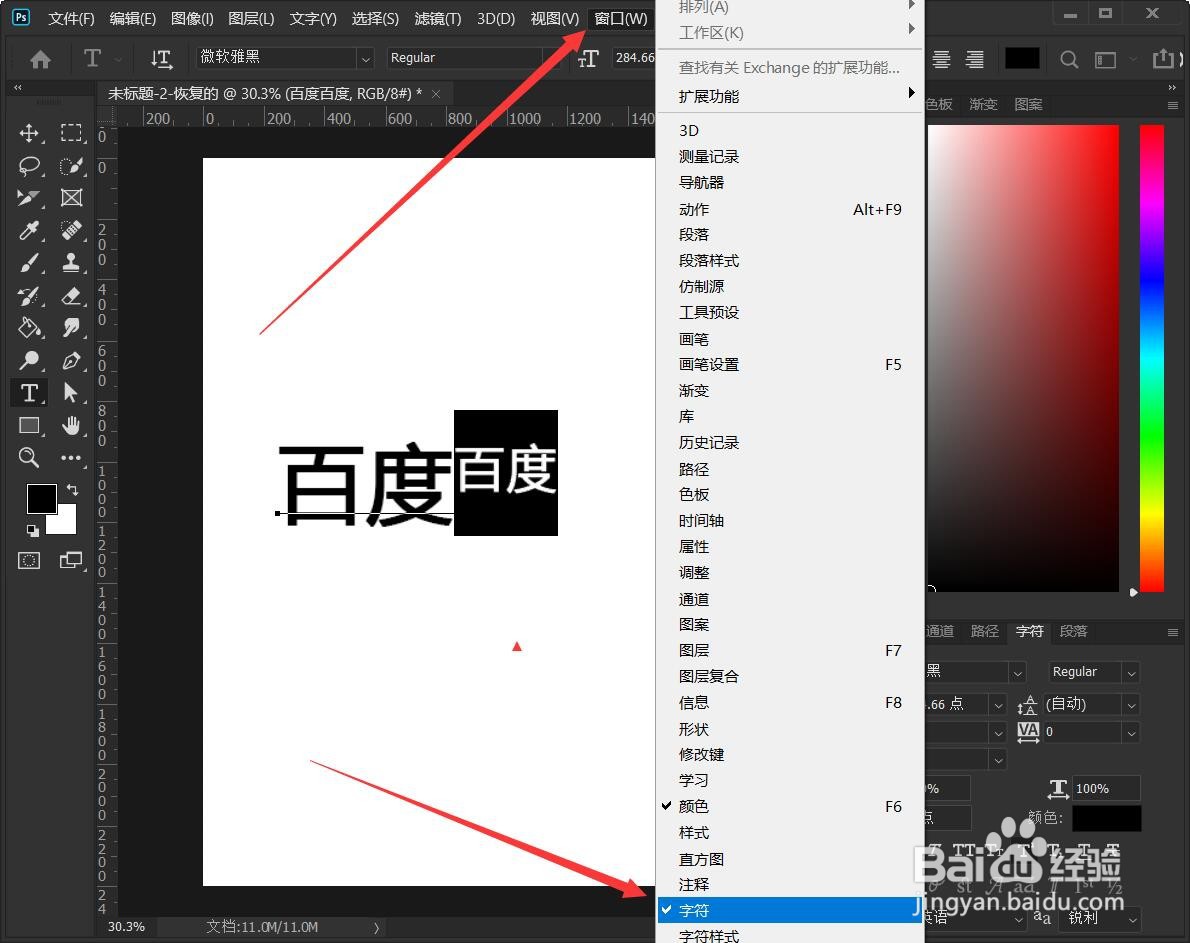Open the Edit Toolbar three-dots button
The width and height of the screenshot is (1190, 943).
pyautogui.click(x=71, y=457)
